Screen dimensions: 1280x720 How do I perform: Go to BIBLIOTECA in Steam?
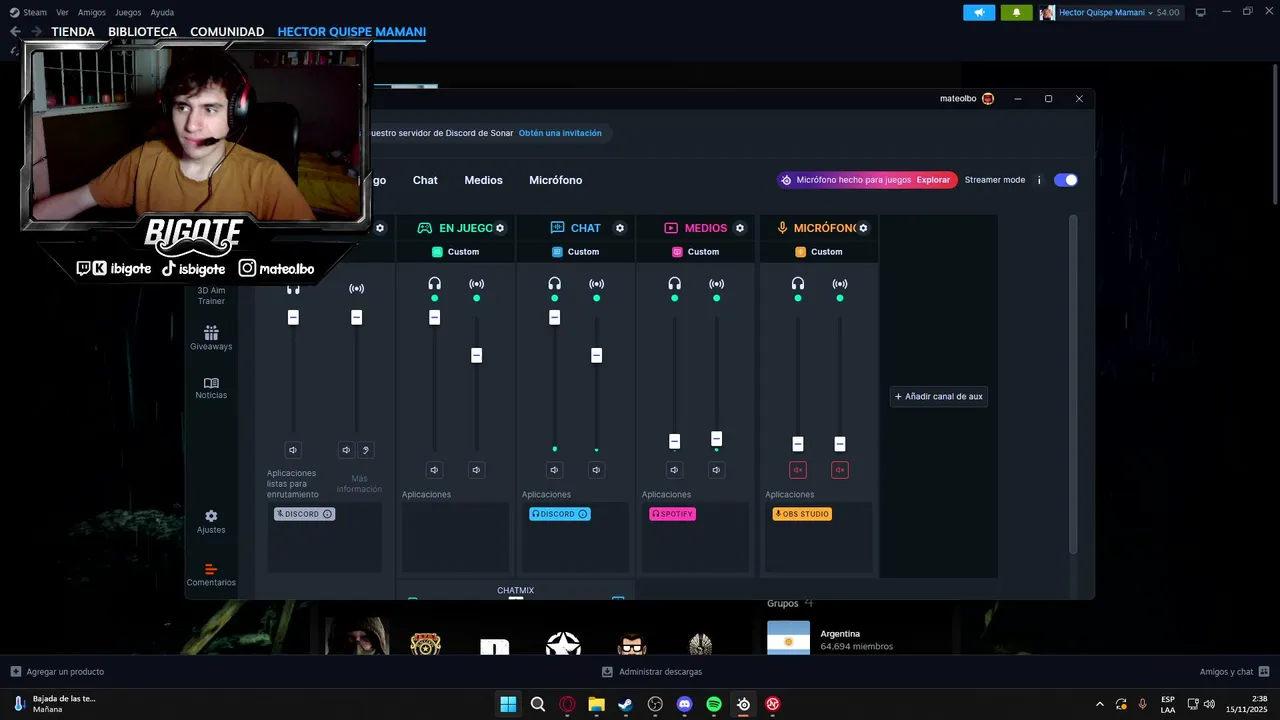pos(142,32)
